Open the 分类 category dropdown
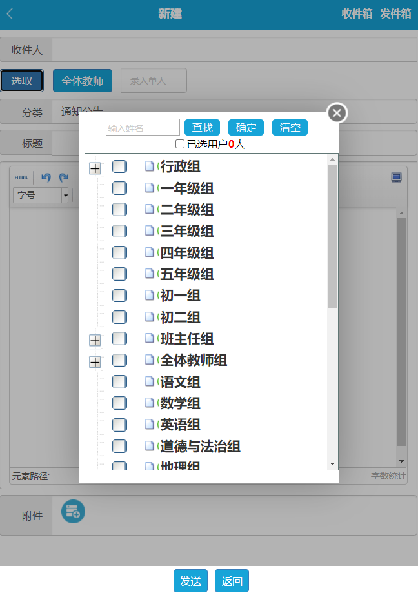 tap(234, 112)
